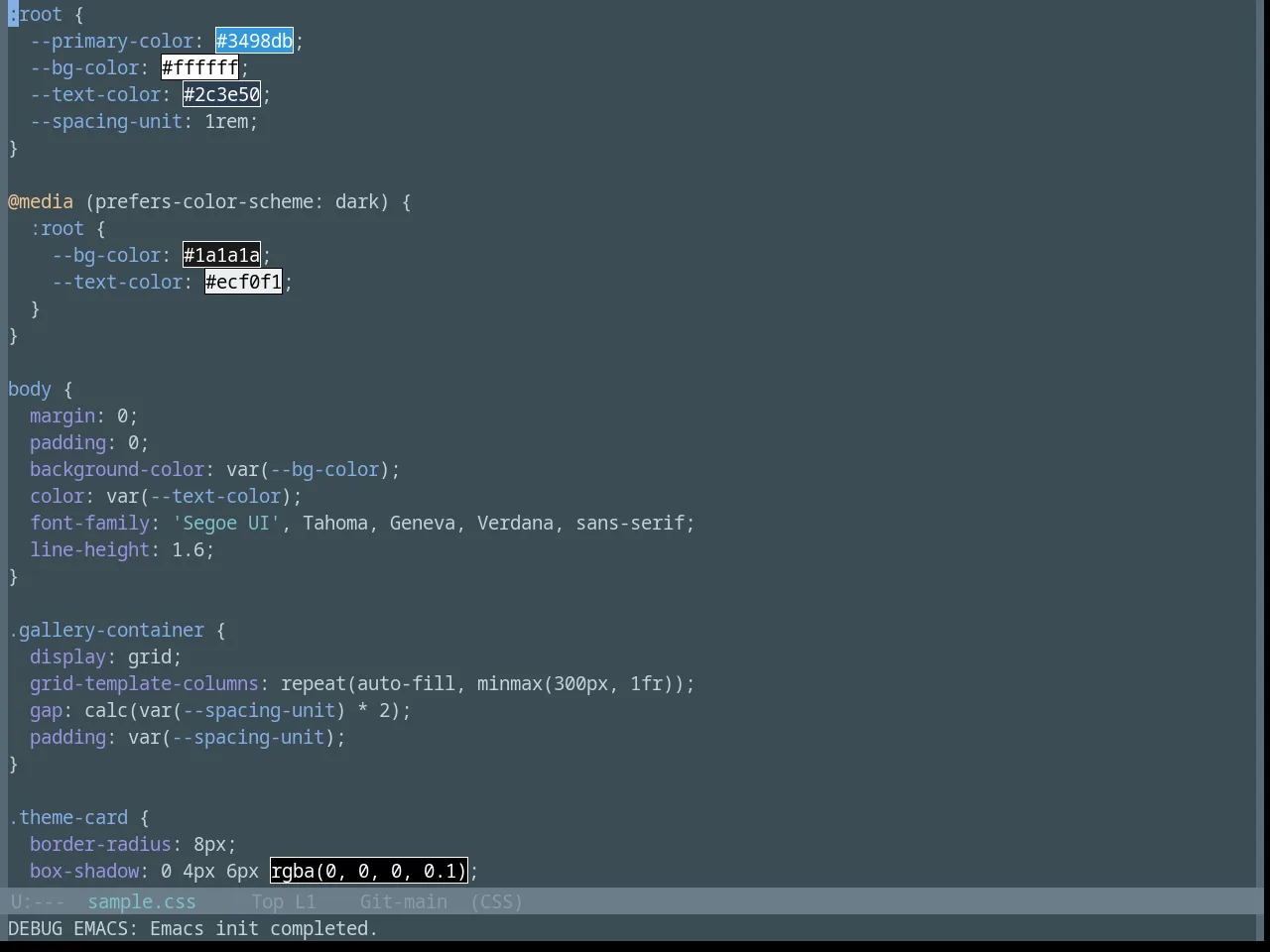Click the Git-main indicator in mode line
Image resolution: width=1270 pixels, height=952 pixels.
(403, 901)
